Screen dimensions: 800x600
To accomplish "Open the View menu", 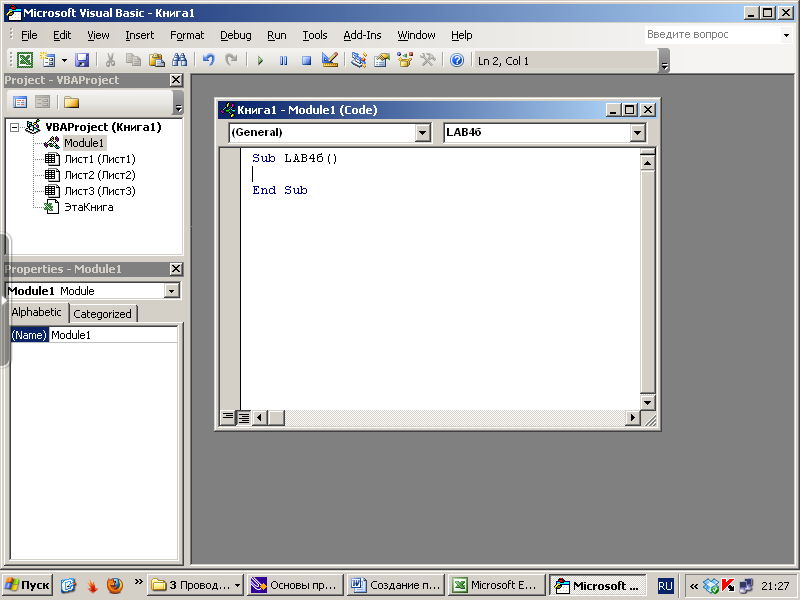I will click(98, 35).
